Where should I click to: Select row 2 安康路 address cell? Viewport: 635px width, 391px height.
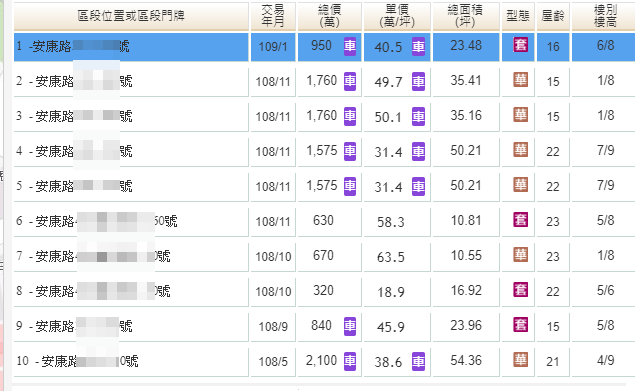coord(131,82)
